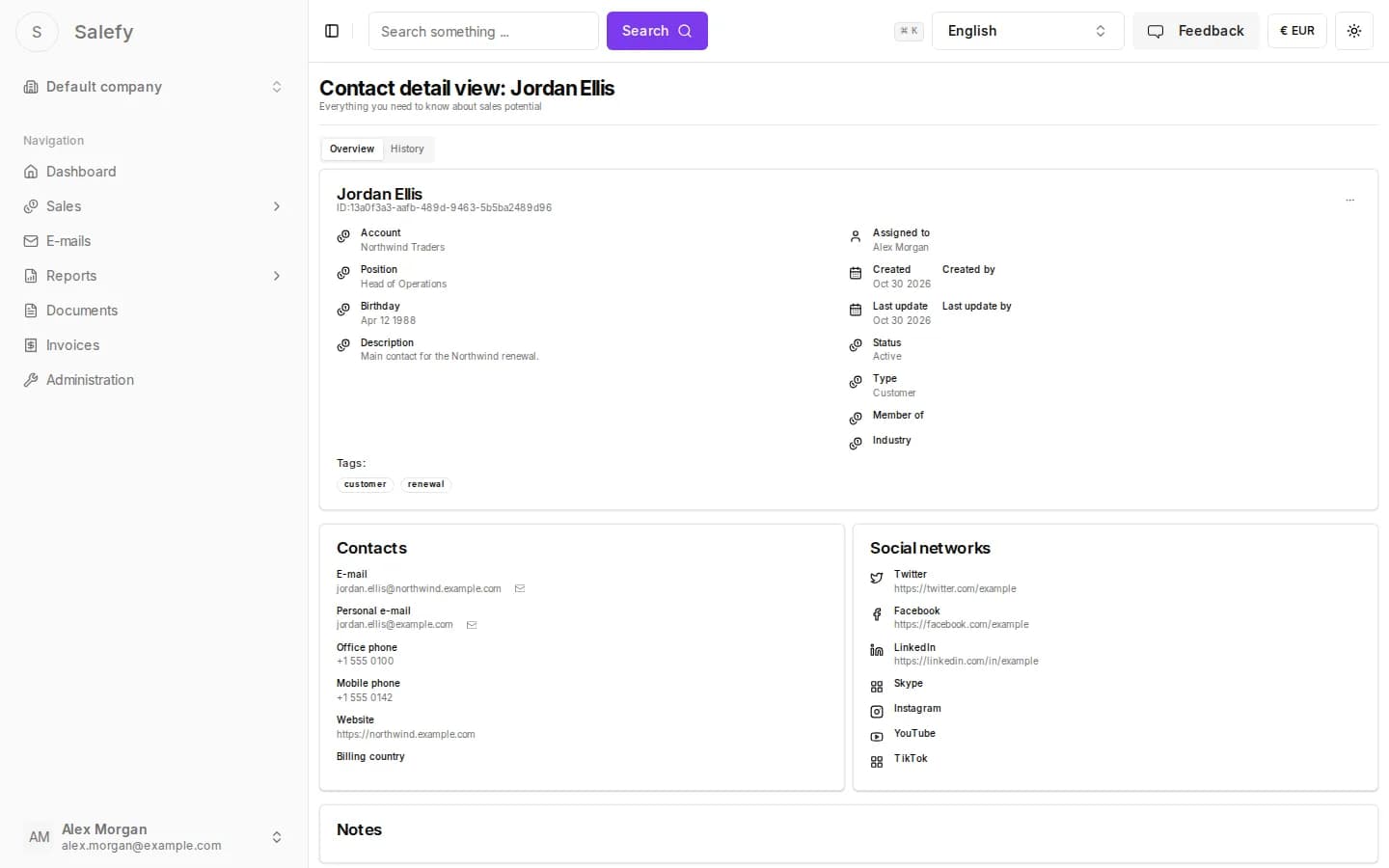This screenshot has height=868, width=1389.
Task: Click the calendar icon beside Created
Action: (x=856, y=273)
